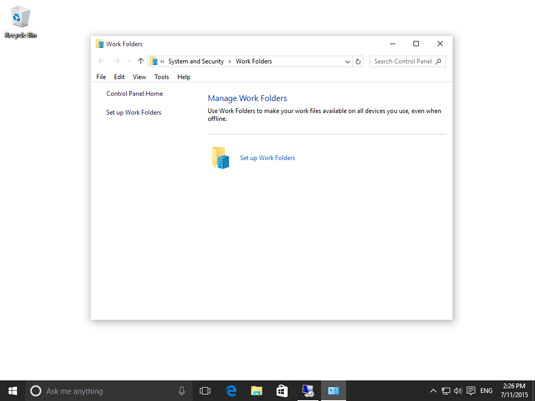Maximize the Work Folders window

416,44
